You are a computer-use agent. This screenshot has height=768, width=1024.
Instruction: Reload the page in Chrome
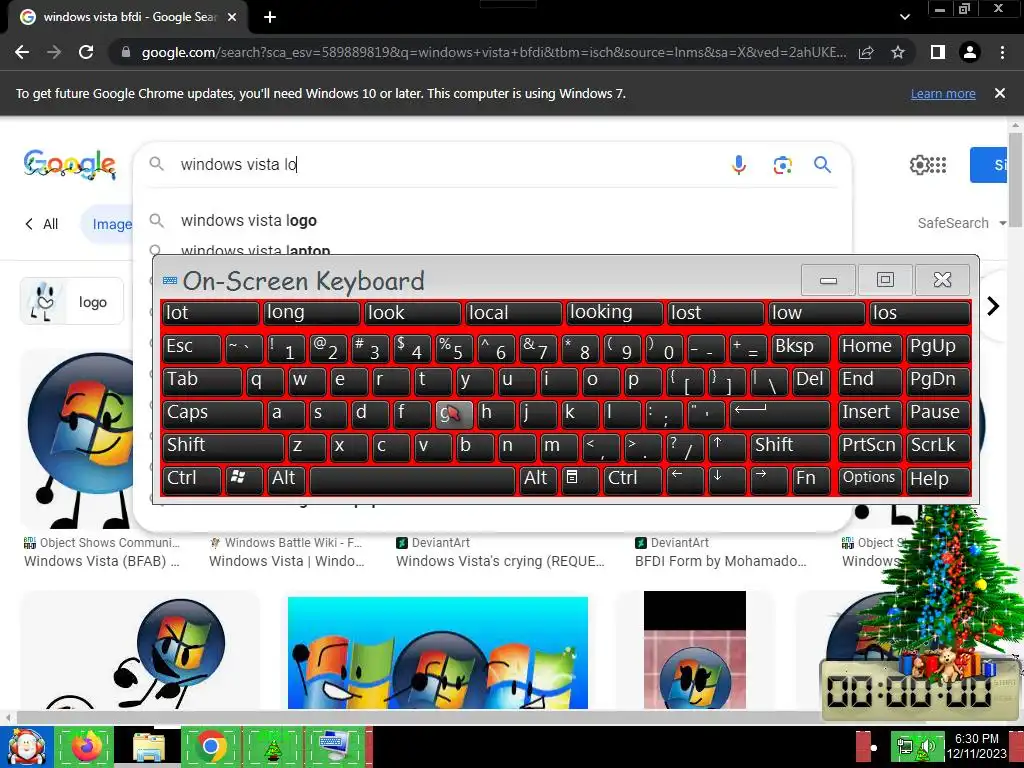coord(86,52)
